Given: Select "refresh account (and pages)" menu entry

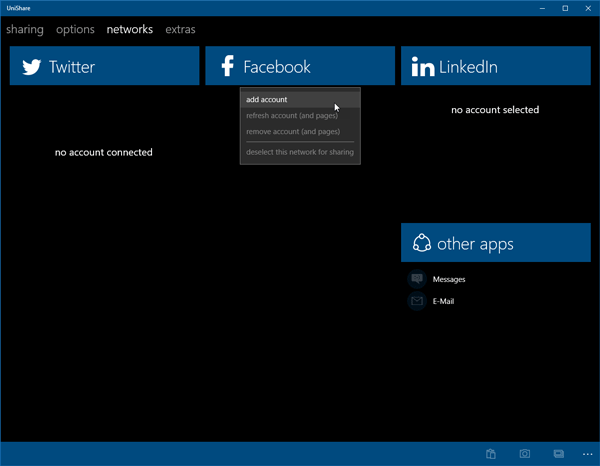Looking at the screenshot, I should [x=292, y=116].
